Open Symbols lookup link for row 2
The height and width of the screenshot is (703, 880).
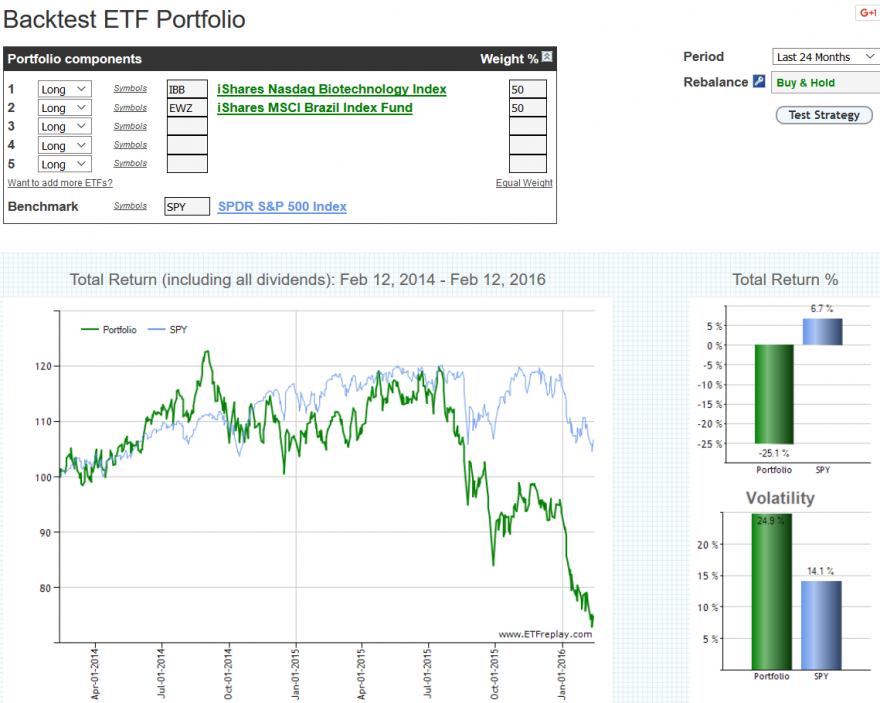[130, 107]
